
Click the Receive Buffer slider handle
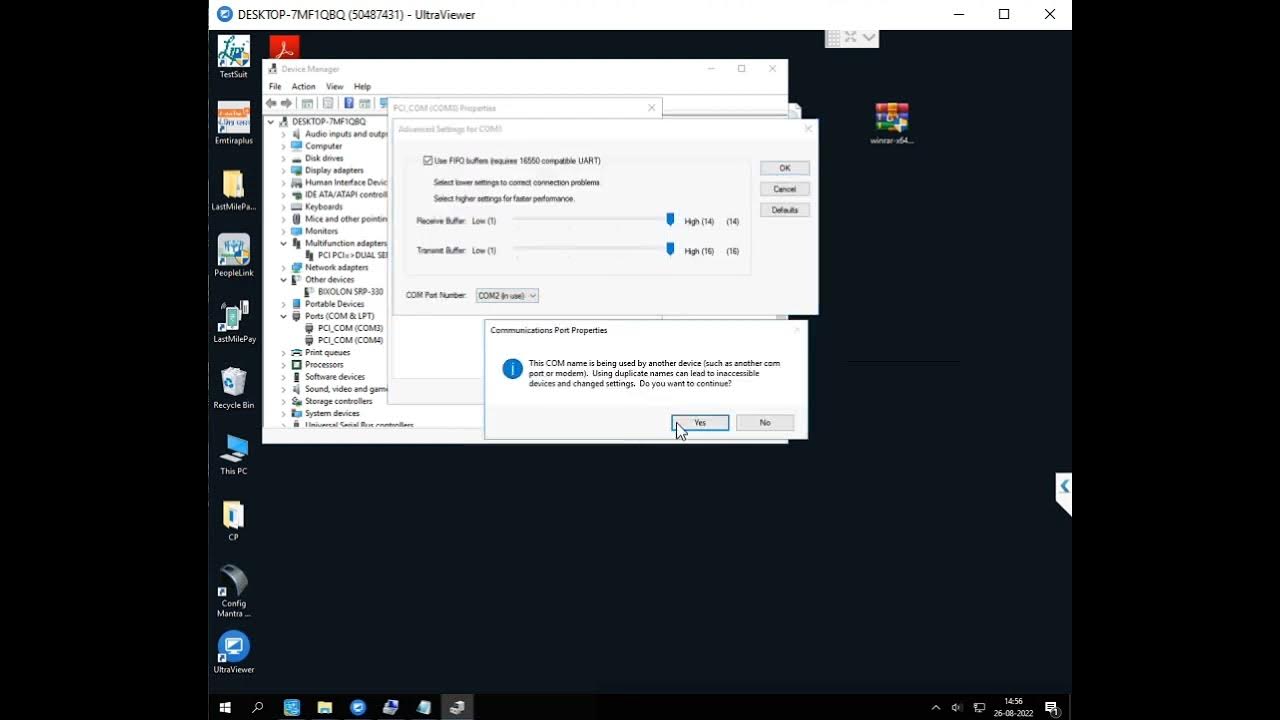click(x=670, y=220)
